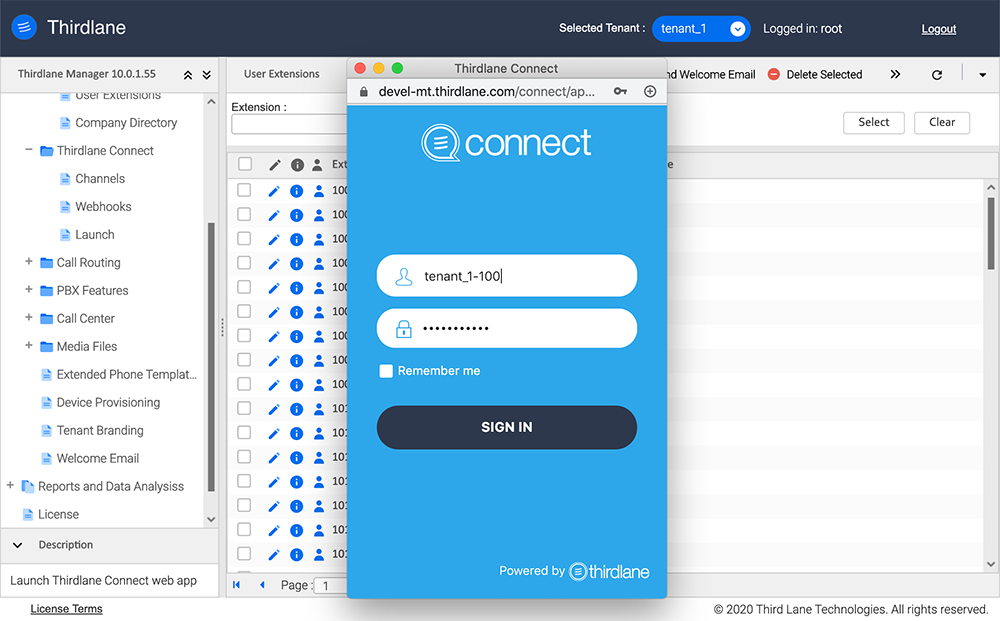Open Webhooks in the tree
The width and height of the screenshot is (1000, 621).
pyautogui.click(x=103, y=207)
